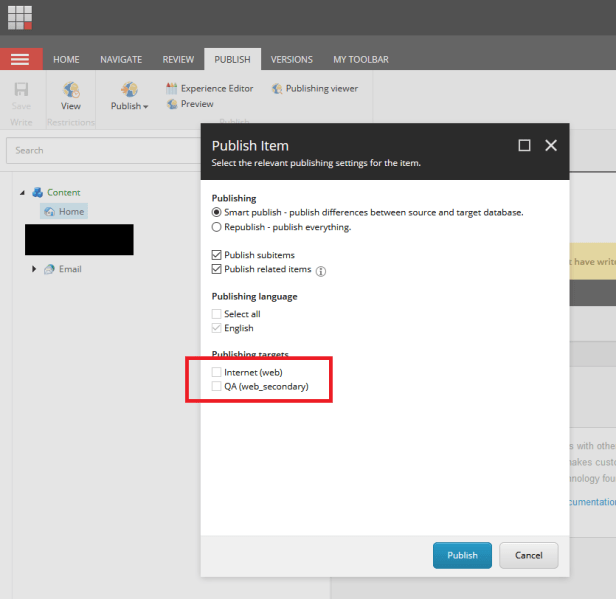Viewport: 616px width, 599px height.
Task: Click the View restrictions globe icon
Action: coord(71,90)
